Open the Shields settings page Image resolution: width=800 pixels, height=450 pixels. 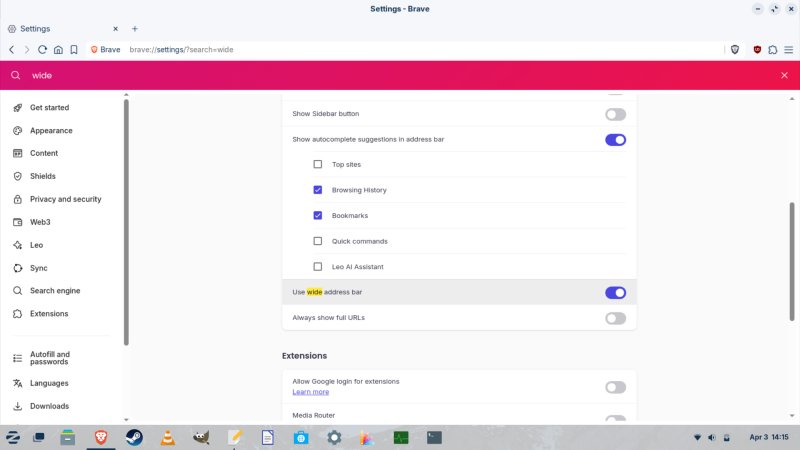(x=42, y=176)
